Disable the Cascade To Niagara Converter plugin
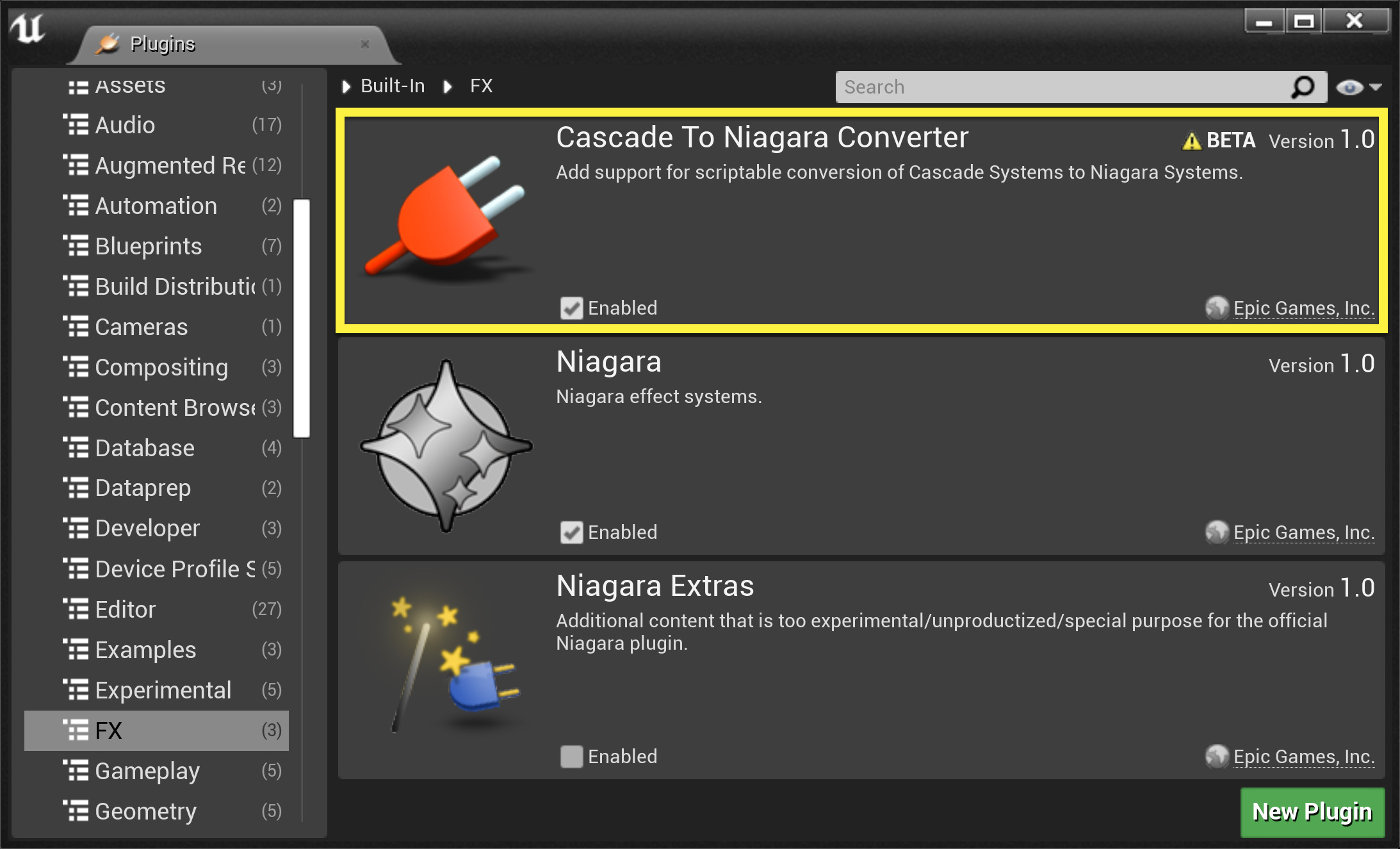Image resolution: width=1400 pixels, height=849 pixels. point(572,308)
